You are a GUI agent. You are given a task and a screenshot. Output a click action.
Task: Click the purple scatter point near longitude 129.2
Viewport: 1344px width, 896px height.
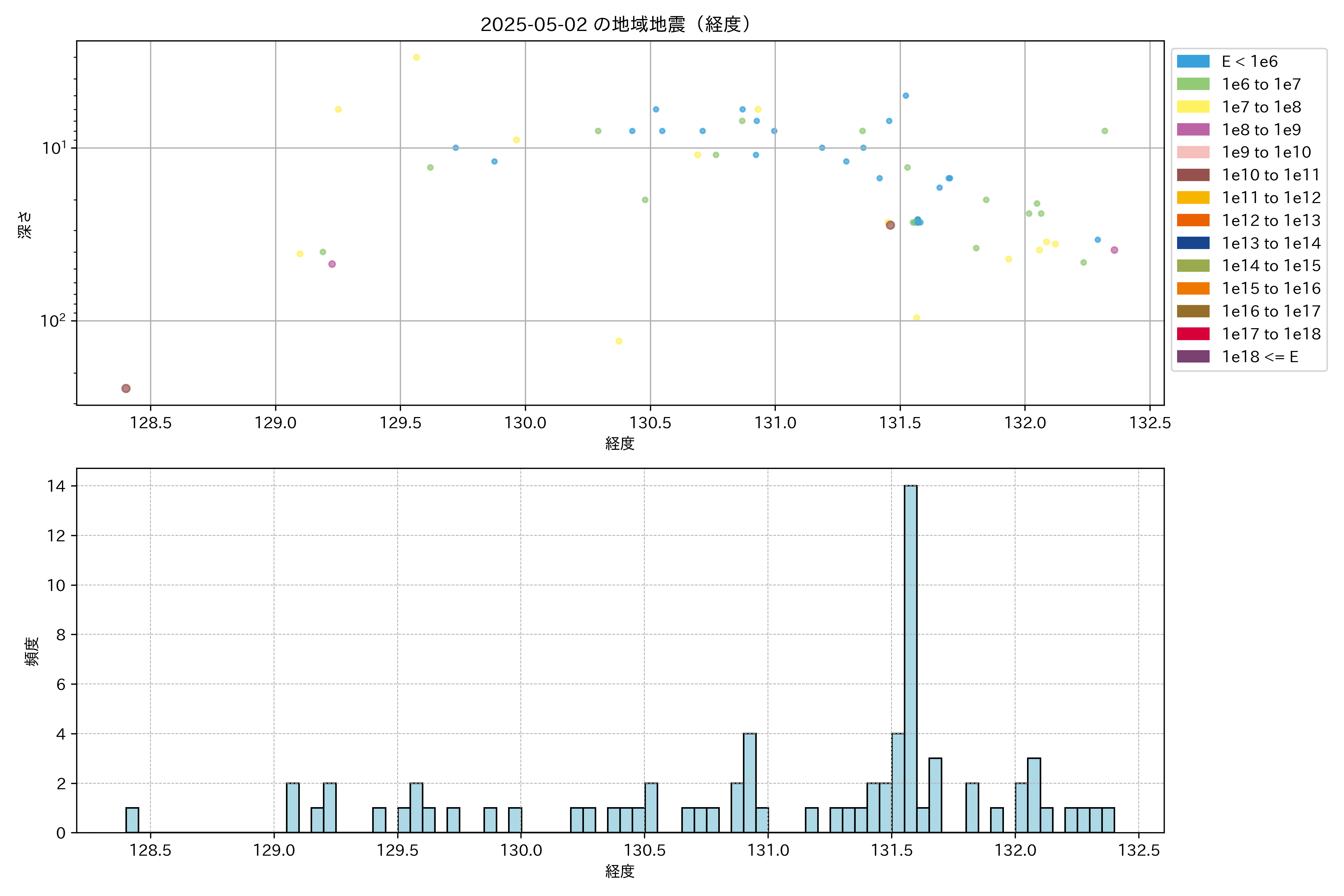[x=332, y=264]
